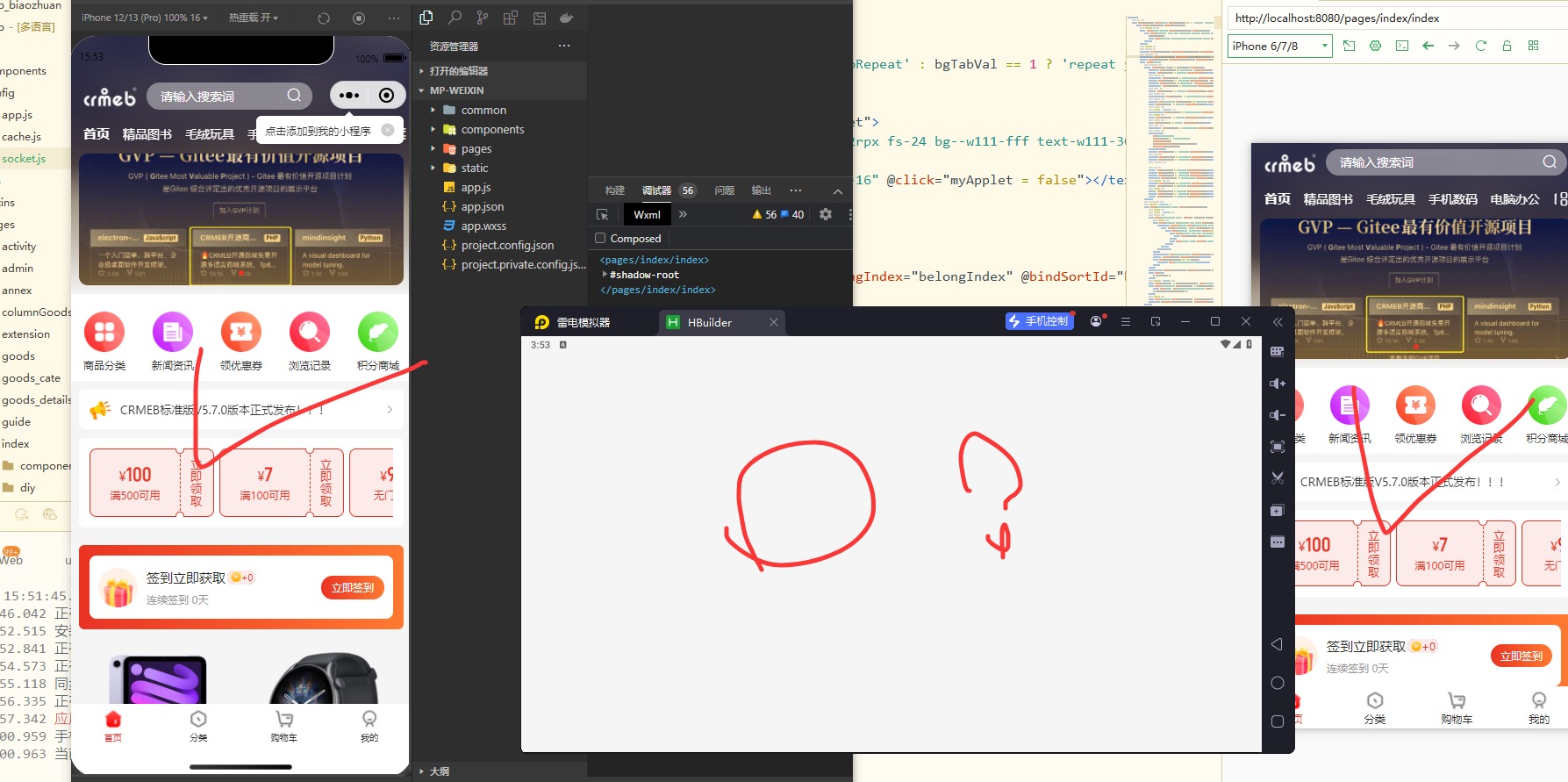Toggle the green lock icon in browser toolbar
This screenshot has height=782, width=1568.
pyautogui.click(x=1507, y=46)
